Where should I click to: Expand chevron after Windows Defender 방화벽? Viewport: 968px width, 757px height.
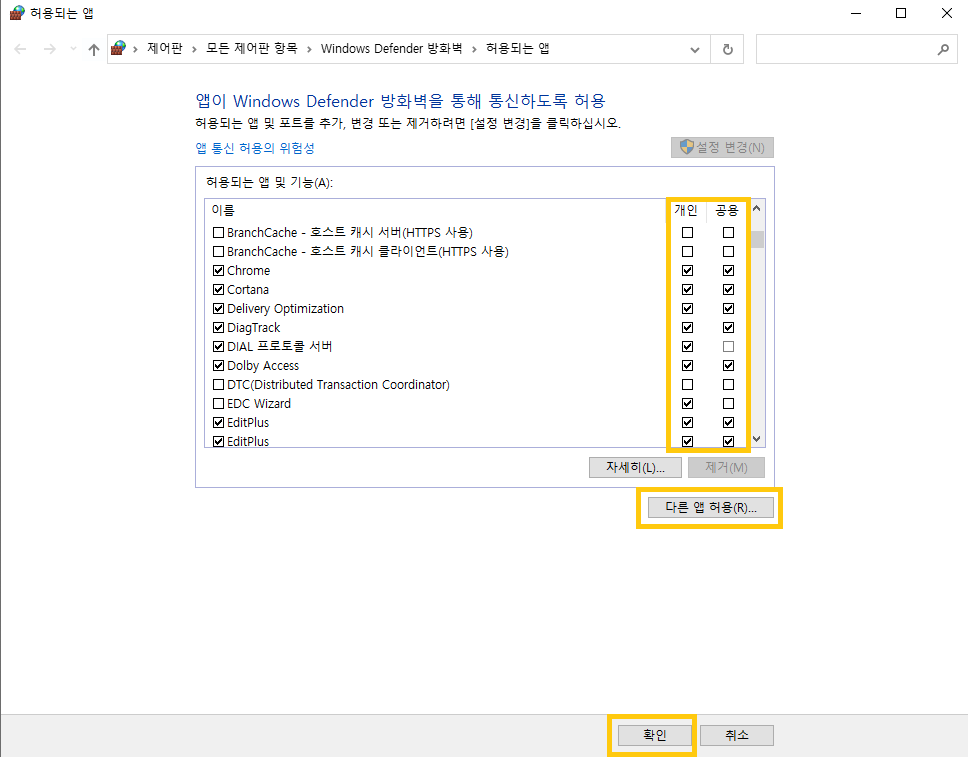tap(474, 49)
